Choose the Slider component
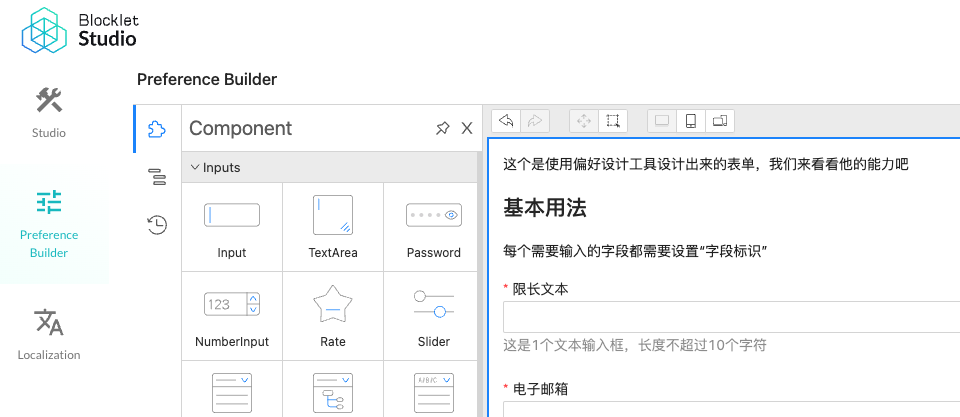 pyautogui.click(x=433, y=316)
